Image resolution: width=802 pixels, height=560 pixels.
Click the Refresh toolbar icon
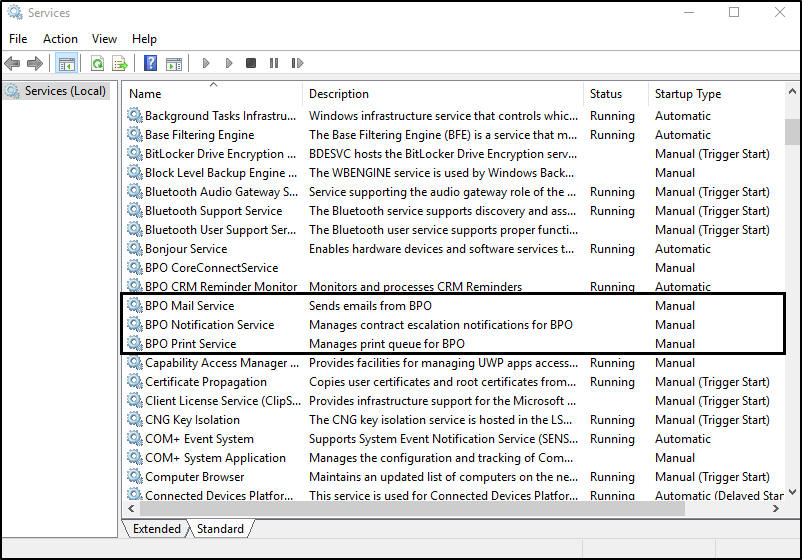coord(97,64)
